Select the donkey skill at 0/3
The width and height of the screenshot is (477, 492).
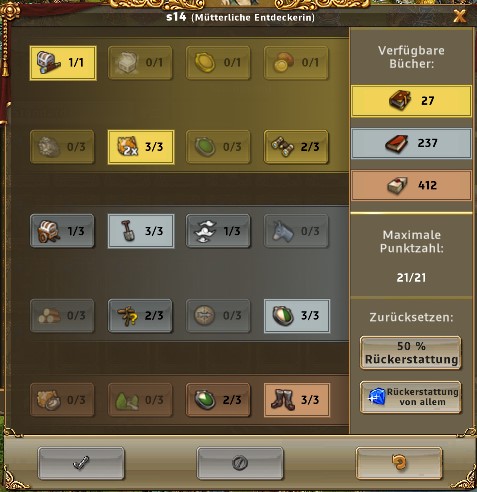tap(296, 231)
